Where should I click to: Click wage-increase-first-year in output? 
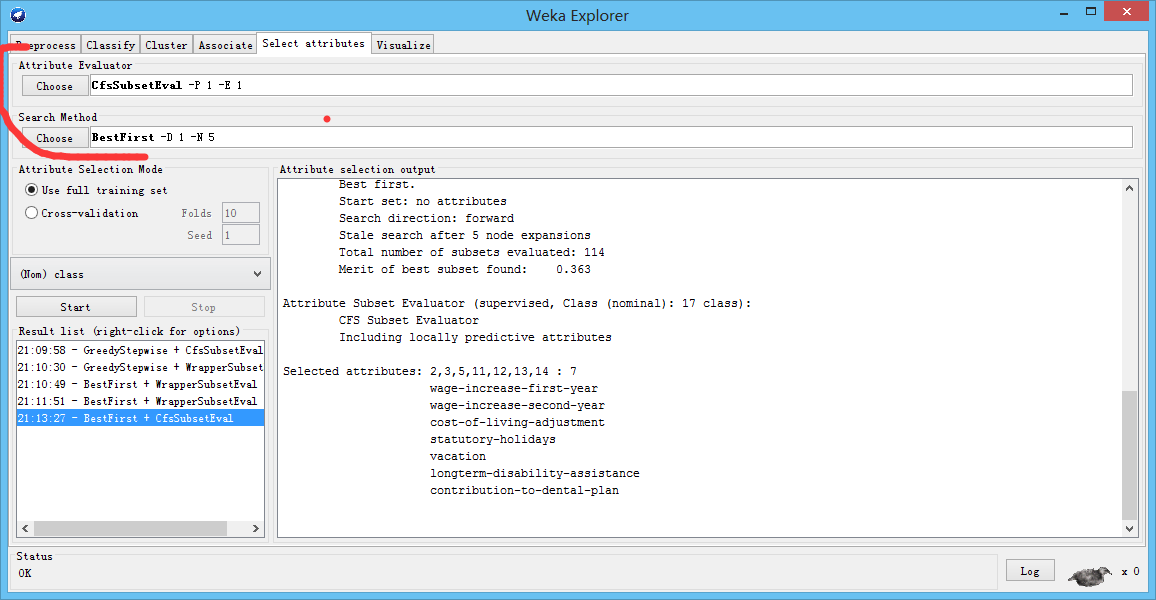point(514,388)
